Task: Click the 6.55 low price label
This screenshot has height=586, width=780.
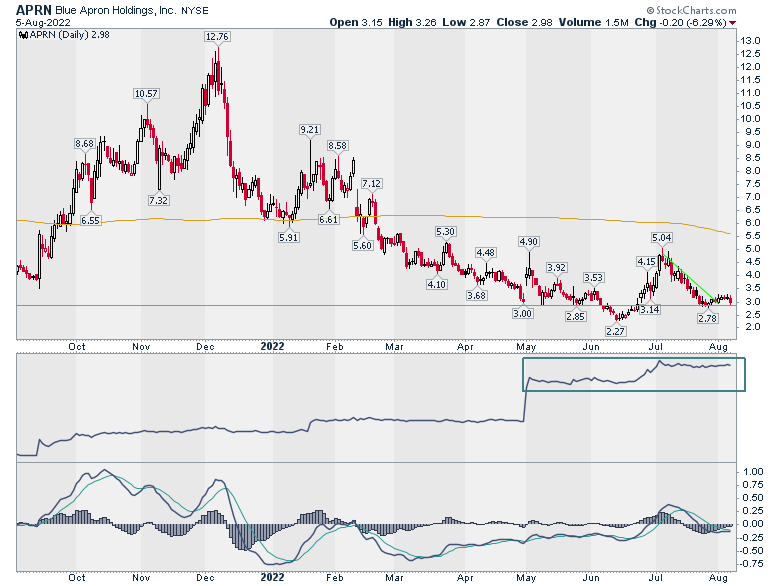Action: (90, 220)
